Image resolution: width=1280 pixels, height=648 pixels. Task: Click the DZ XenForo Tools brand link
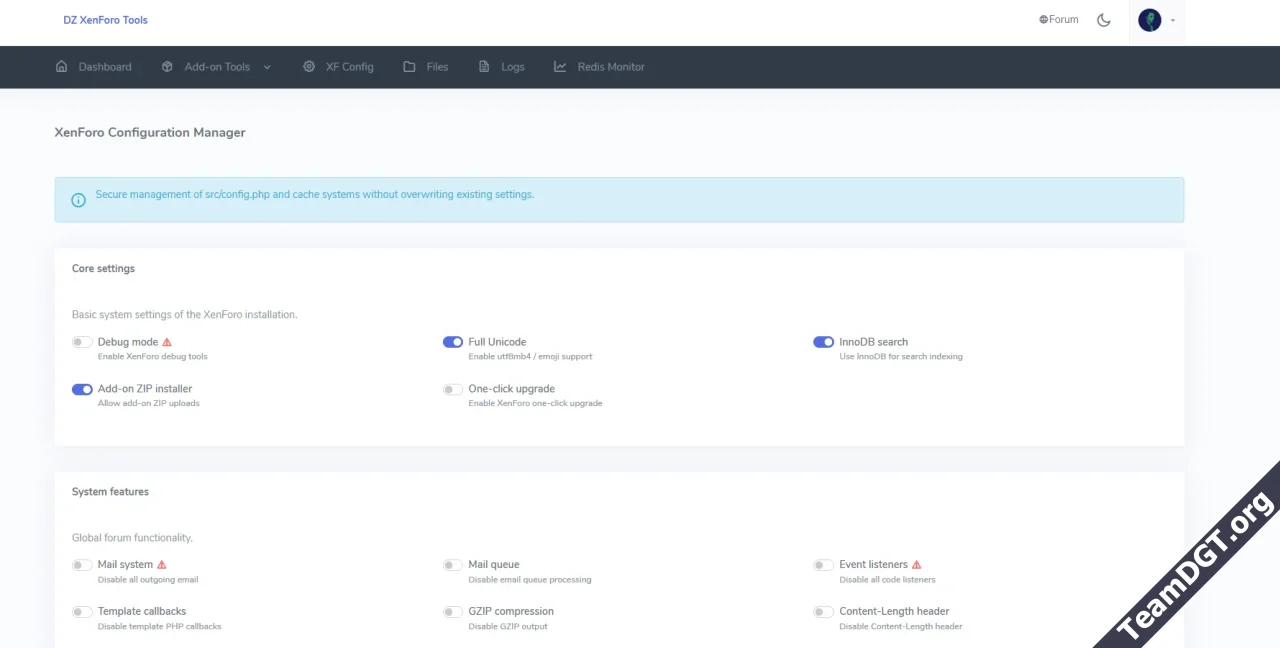coord(105,20)
